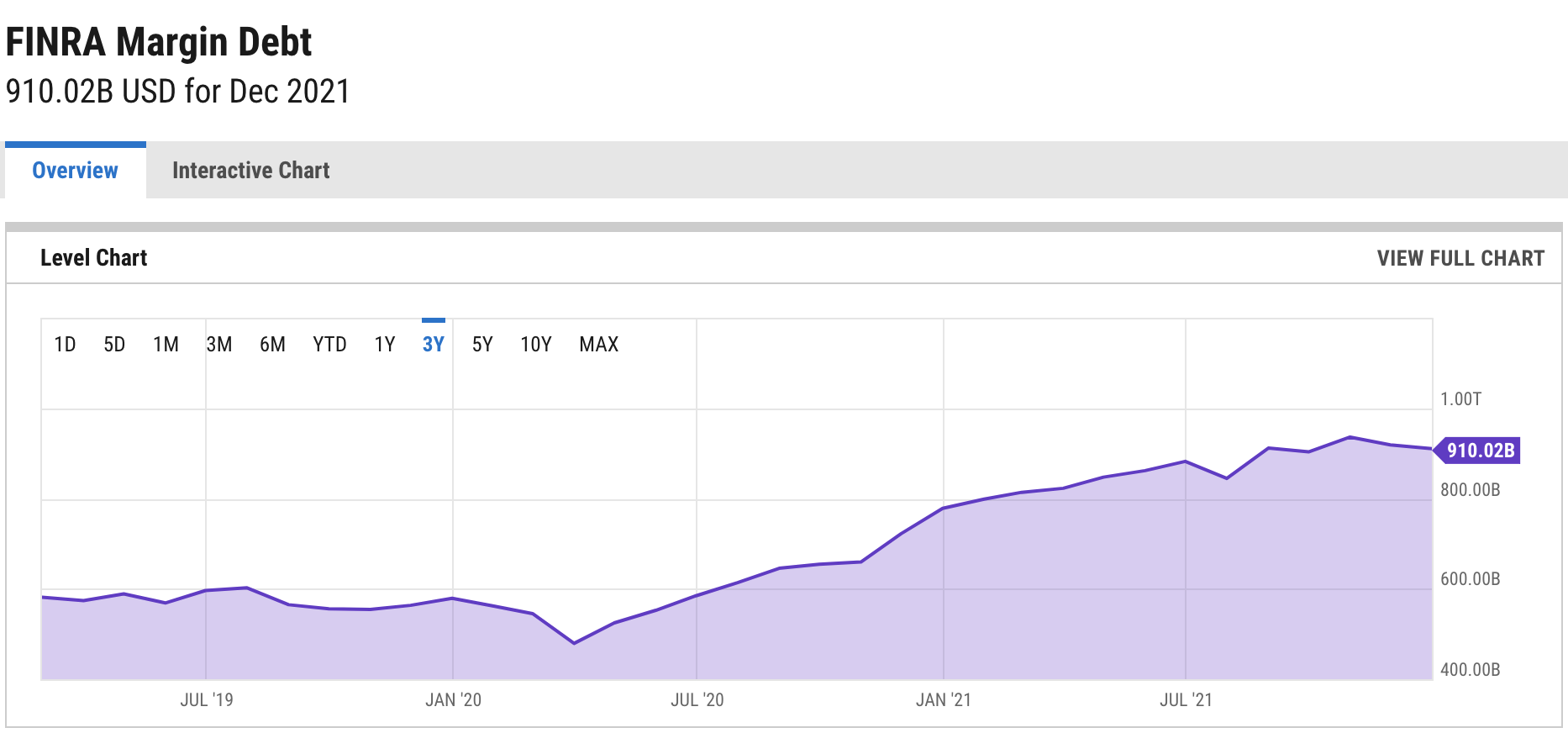
Task: Click the 600.00B y-axis label
Action: (1470, 578)
